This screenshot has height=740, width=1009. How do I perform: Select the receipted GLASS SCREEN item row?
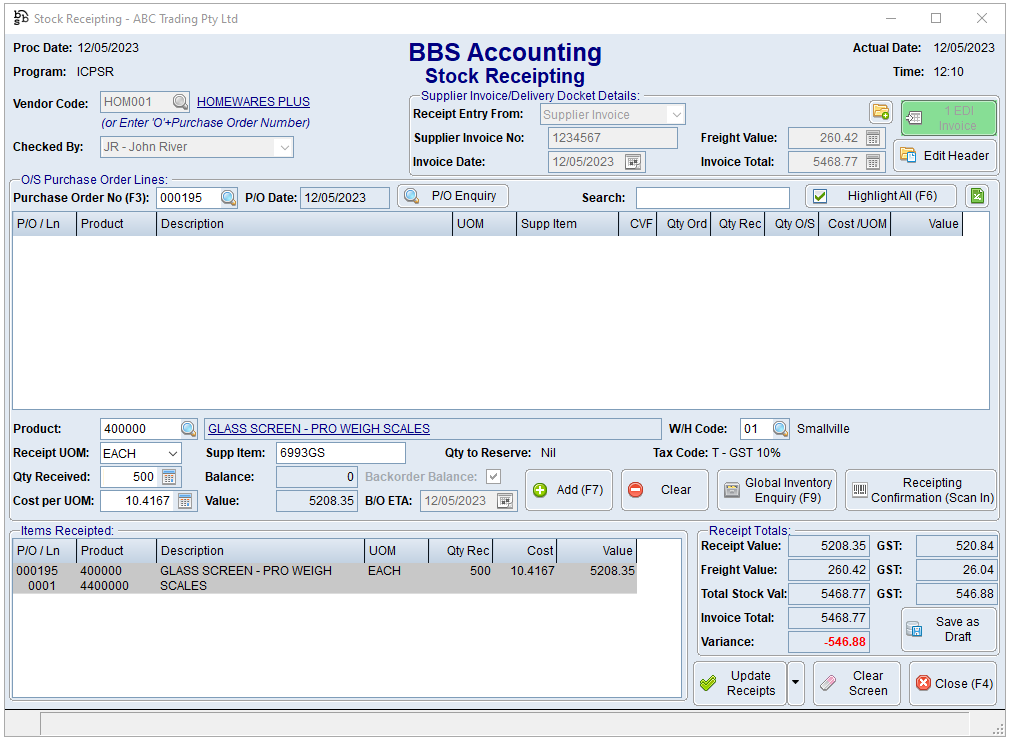[325, 578]
